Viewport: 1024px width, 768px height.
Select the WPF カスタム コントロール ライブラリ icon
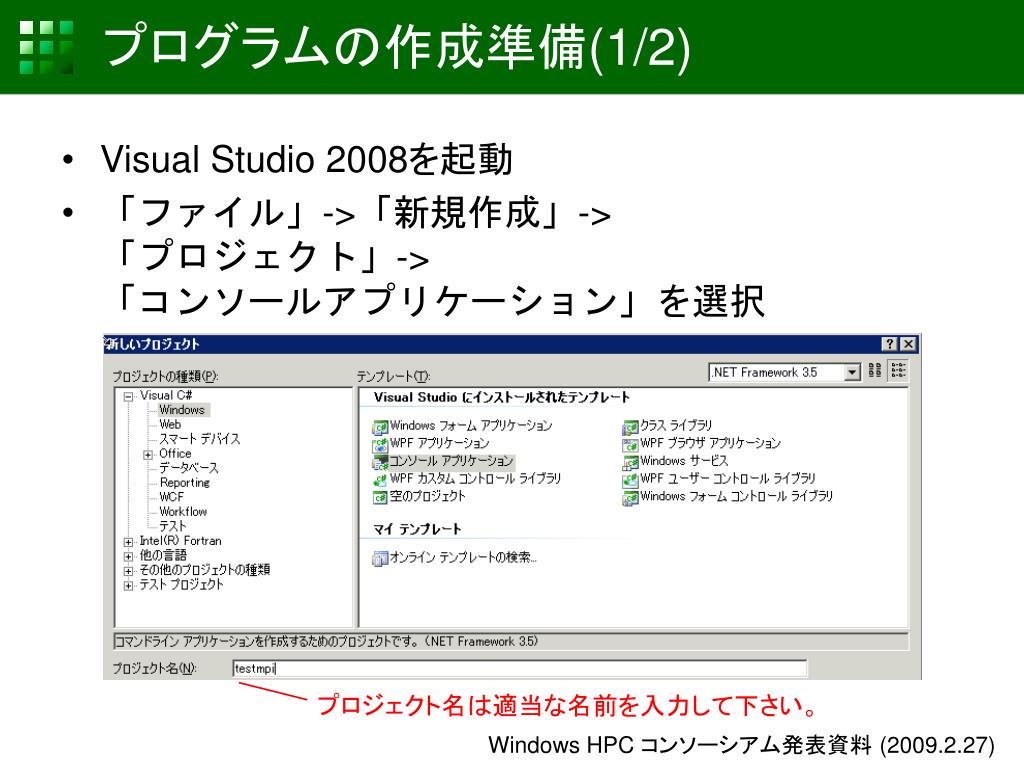pos(380,481)
